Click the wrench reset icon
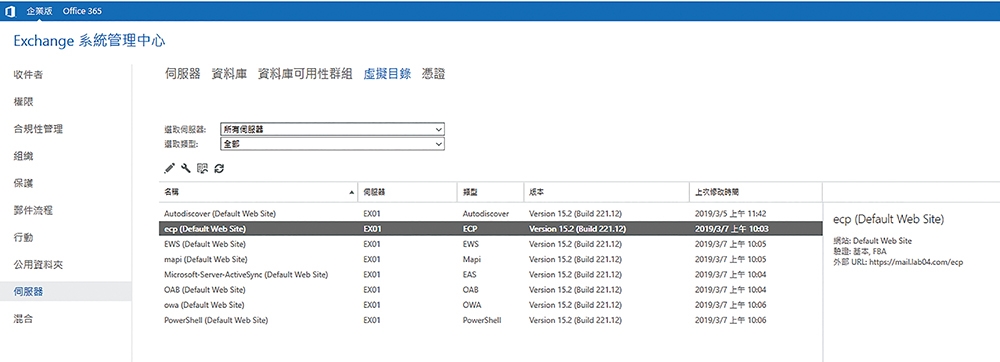The image size is (1000, 362). (x=186, y=168)
